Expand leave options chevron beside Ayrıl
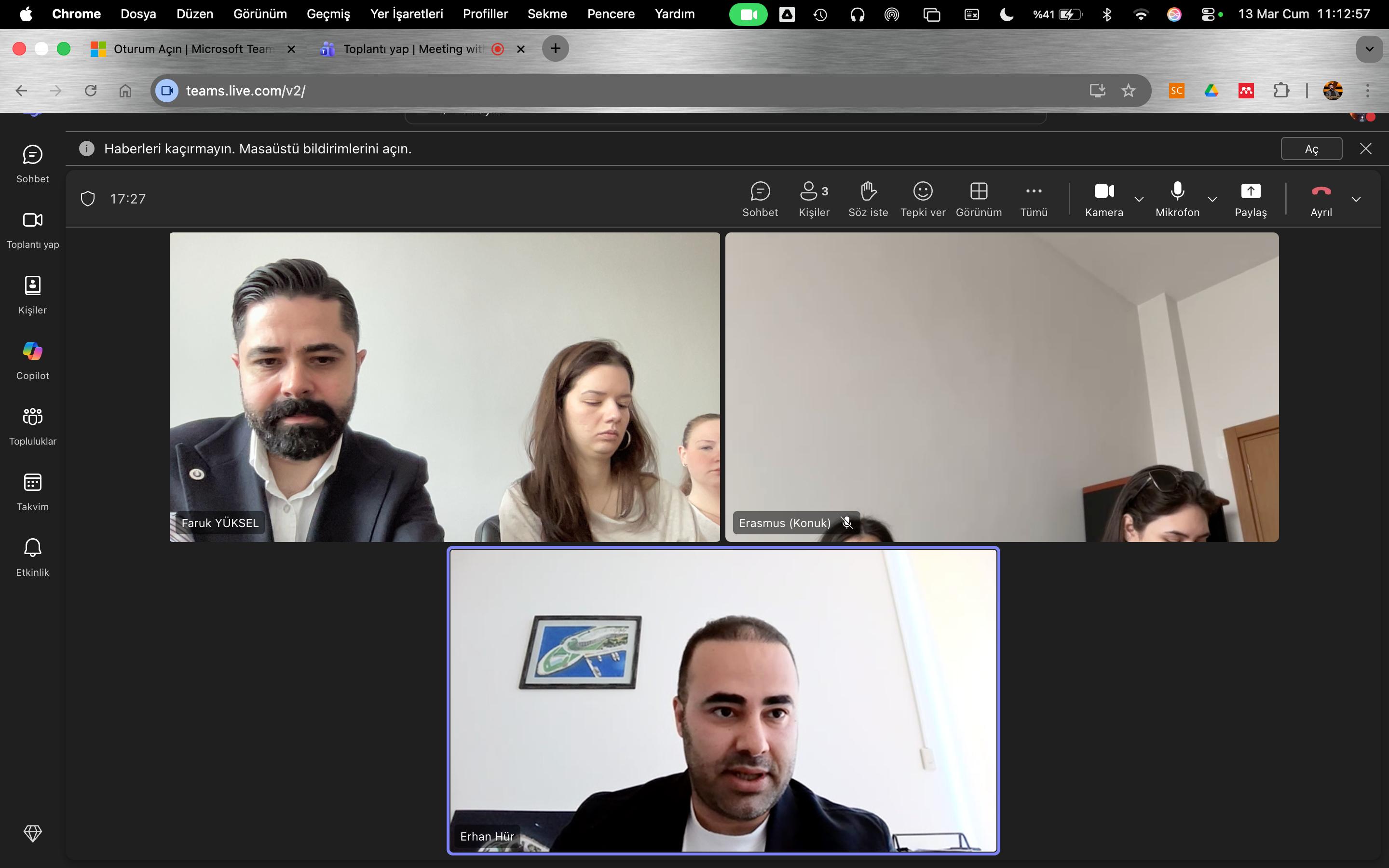 point(1356,199)
